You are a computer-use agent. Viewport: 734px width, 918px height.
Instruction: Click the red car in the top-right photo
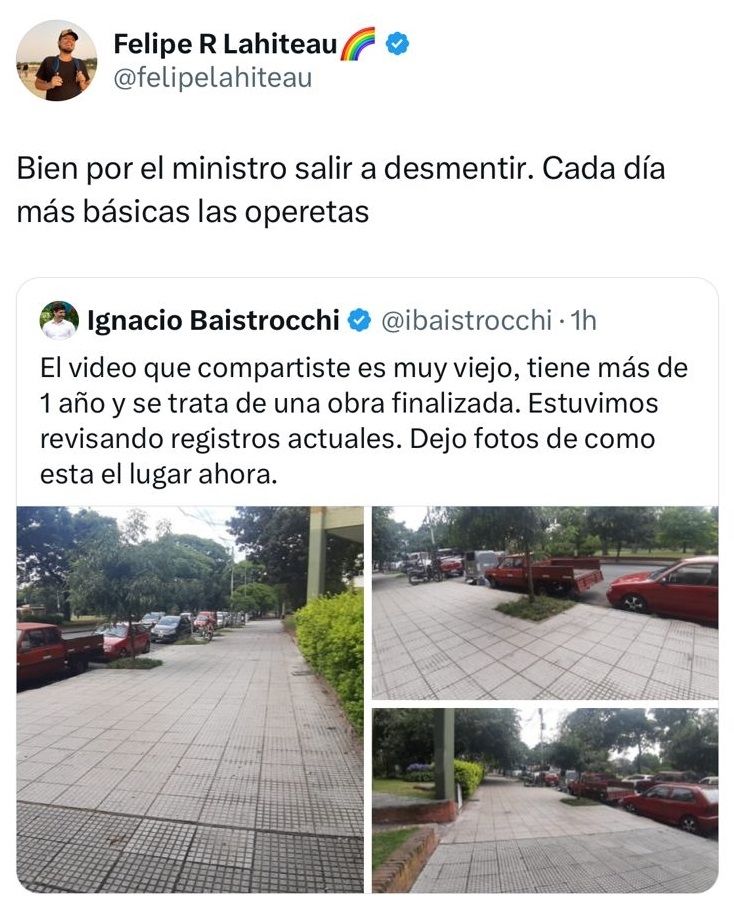tap(663, 591)
